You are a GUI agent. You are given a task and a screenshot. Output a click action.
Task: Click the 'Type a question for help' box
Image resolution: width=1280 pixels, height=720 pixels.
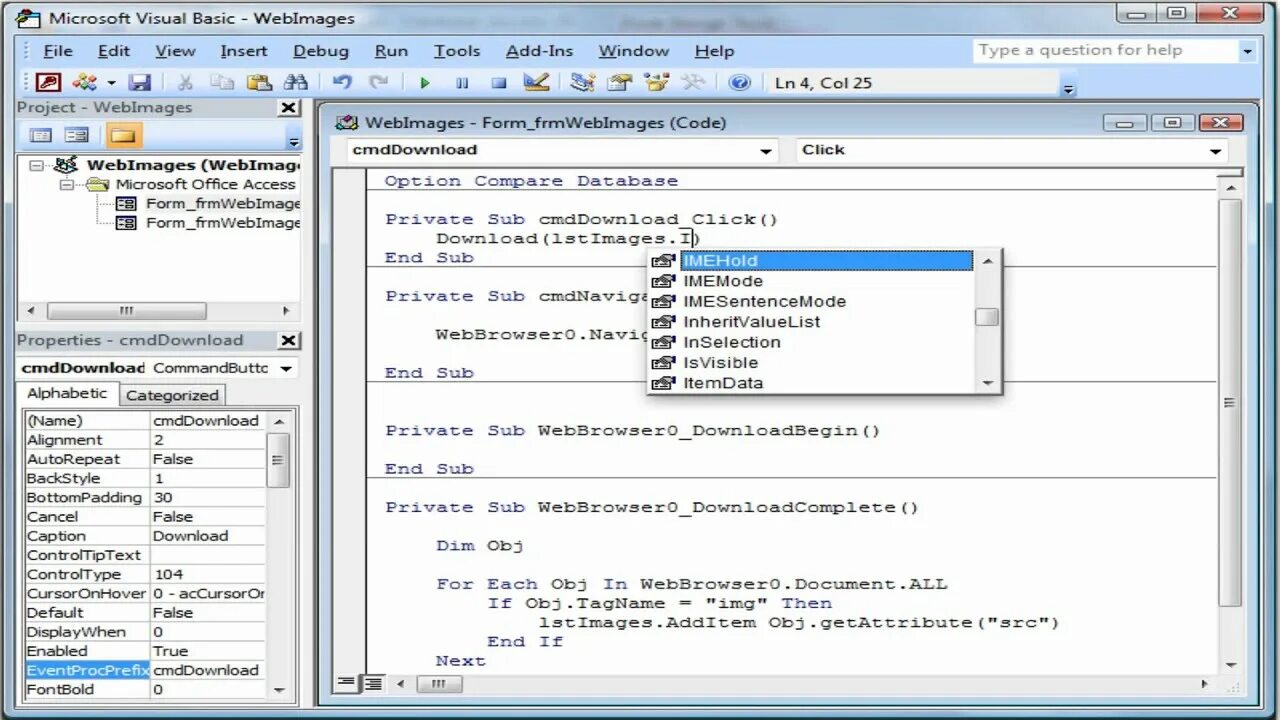pos(1105,51)
